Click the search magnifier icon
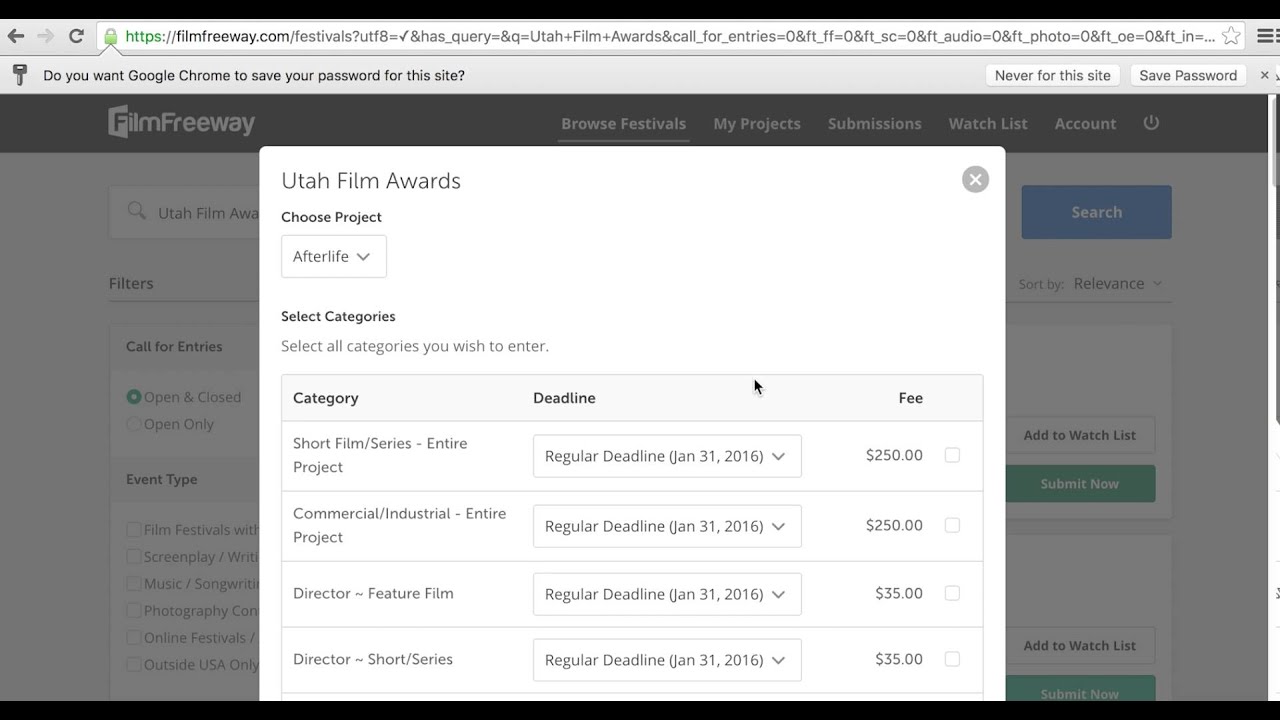This screenshot has width=1280, height=720. [x=136, y=211]
